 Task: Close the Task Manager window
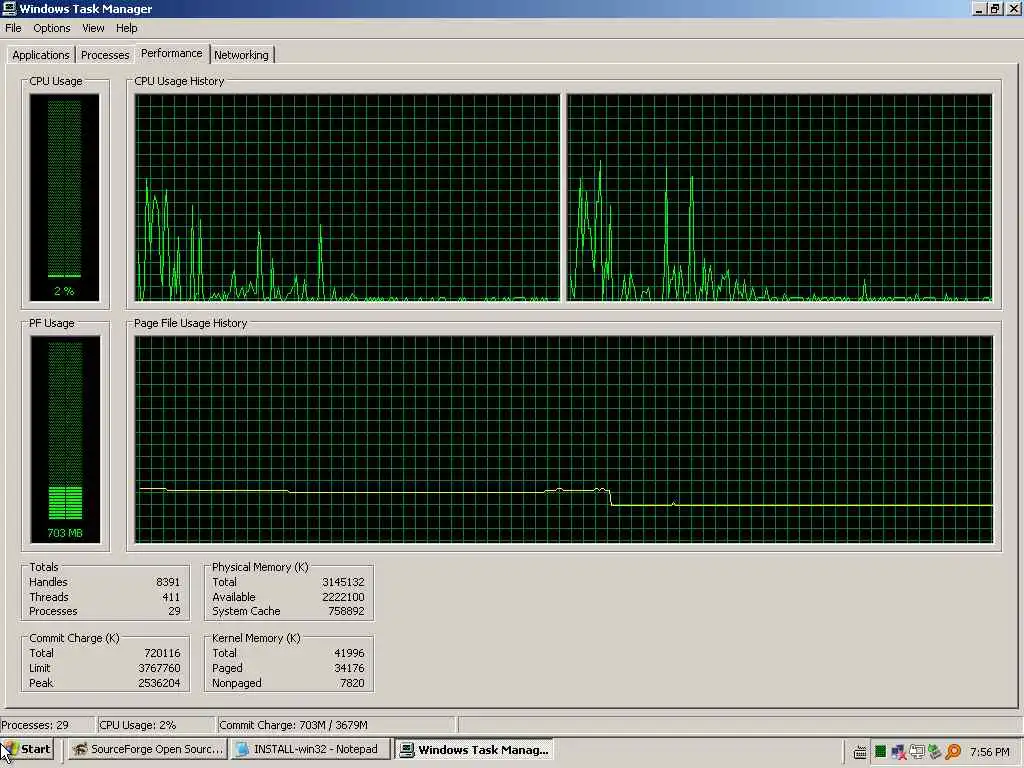[1013, 8]
